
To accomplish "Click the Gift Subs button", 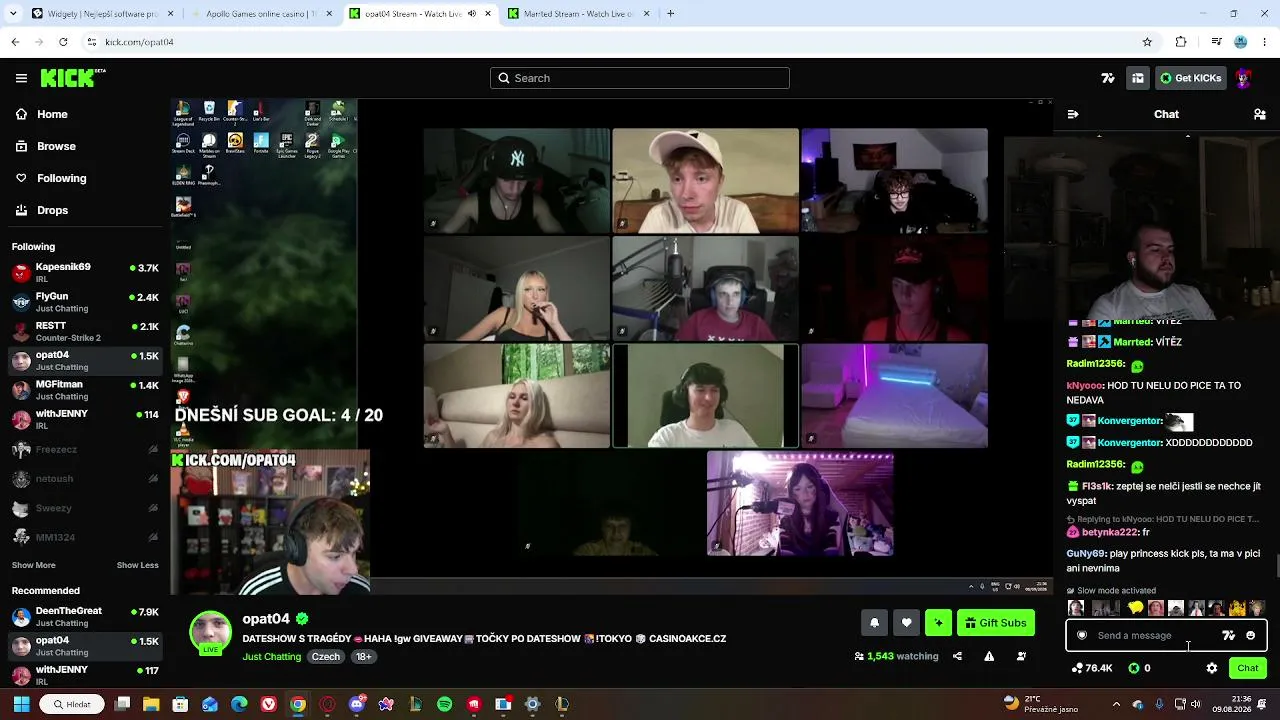I will coord(995,623).
